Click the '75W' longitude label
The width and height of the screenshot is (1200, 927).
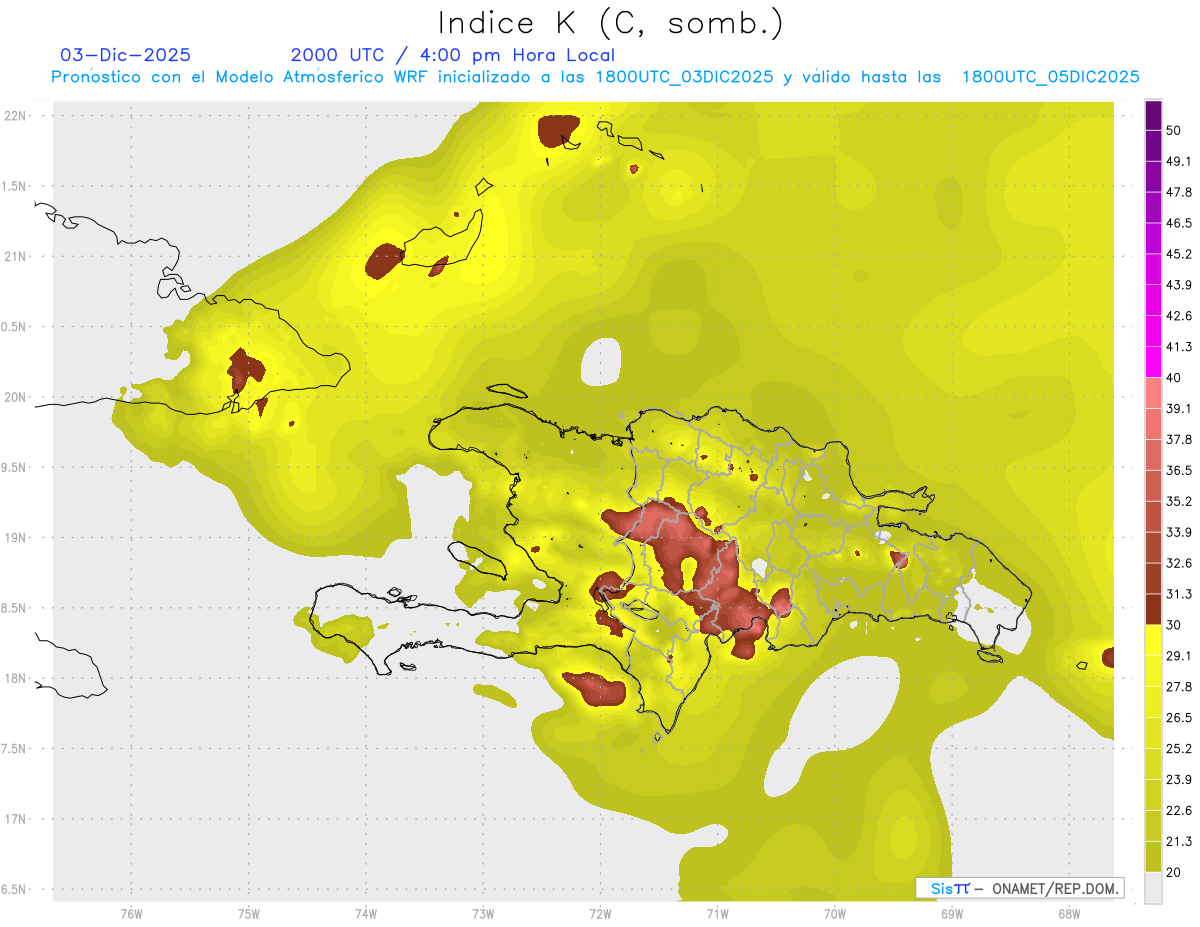pyautogui.click(x=248, y=913)
